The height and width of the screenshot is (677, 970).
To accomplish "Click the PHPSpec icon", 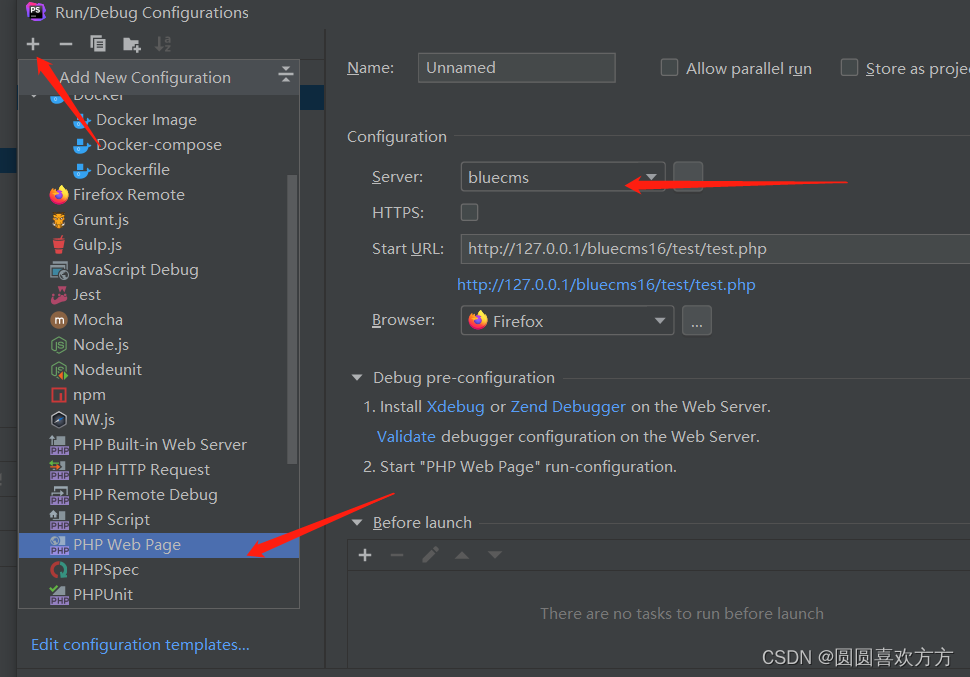I will pos(59,570).
